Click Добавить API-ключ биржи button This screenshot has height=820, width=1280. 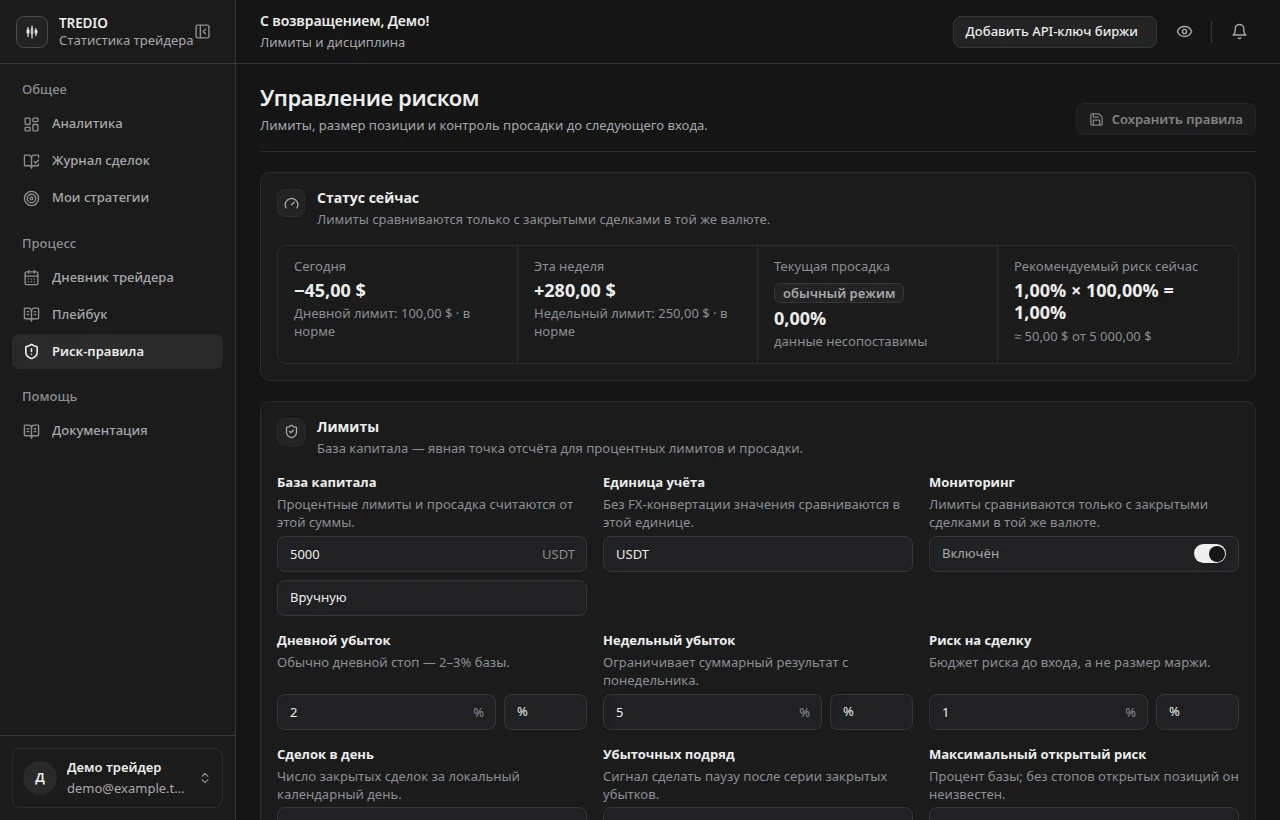[x=1054, y=31]
